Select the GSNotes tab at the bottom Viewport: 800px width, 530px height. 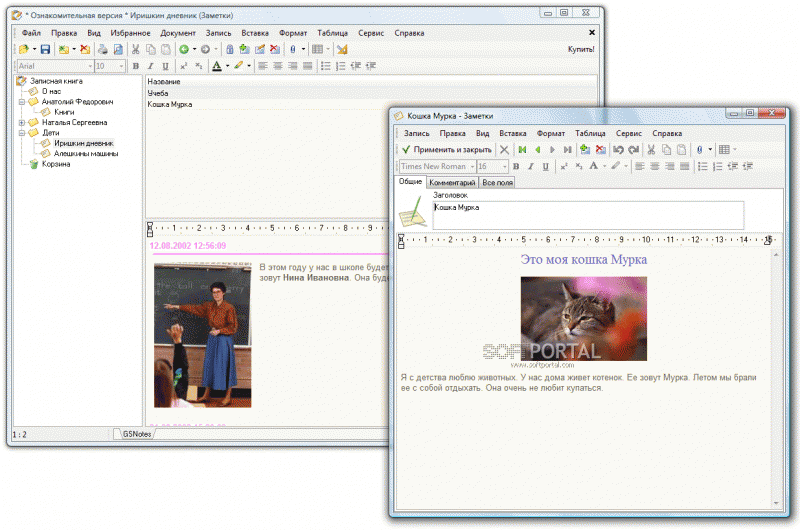137,434
